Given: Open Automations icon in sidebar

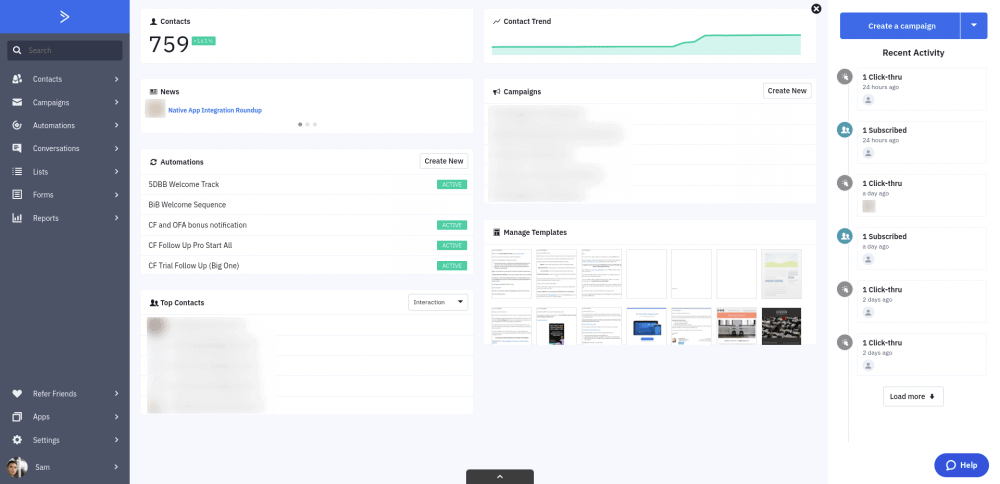Looking at the screenshot, I should coord(18,125).
